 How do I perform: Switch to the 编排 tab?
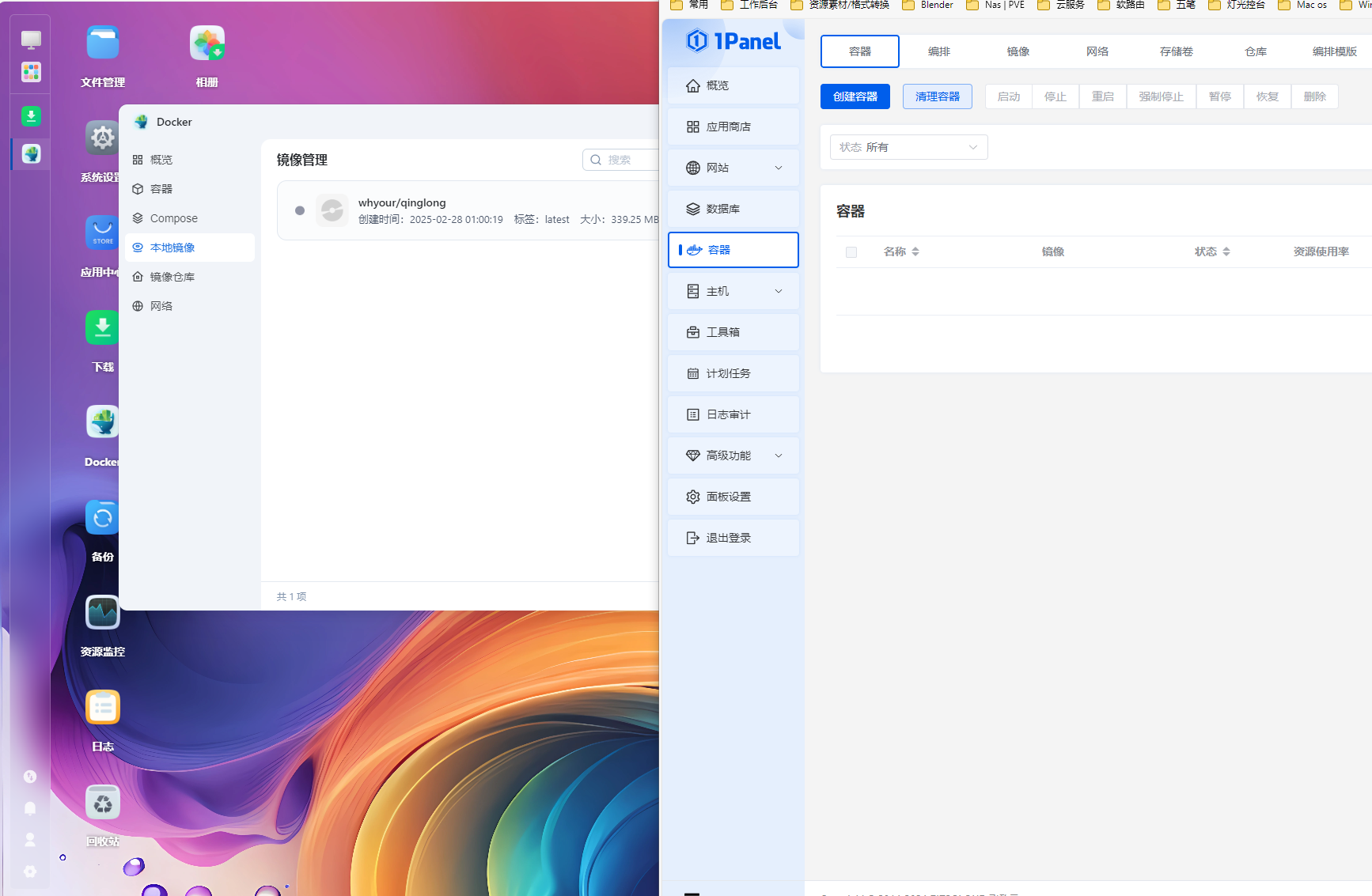[939, 51]
